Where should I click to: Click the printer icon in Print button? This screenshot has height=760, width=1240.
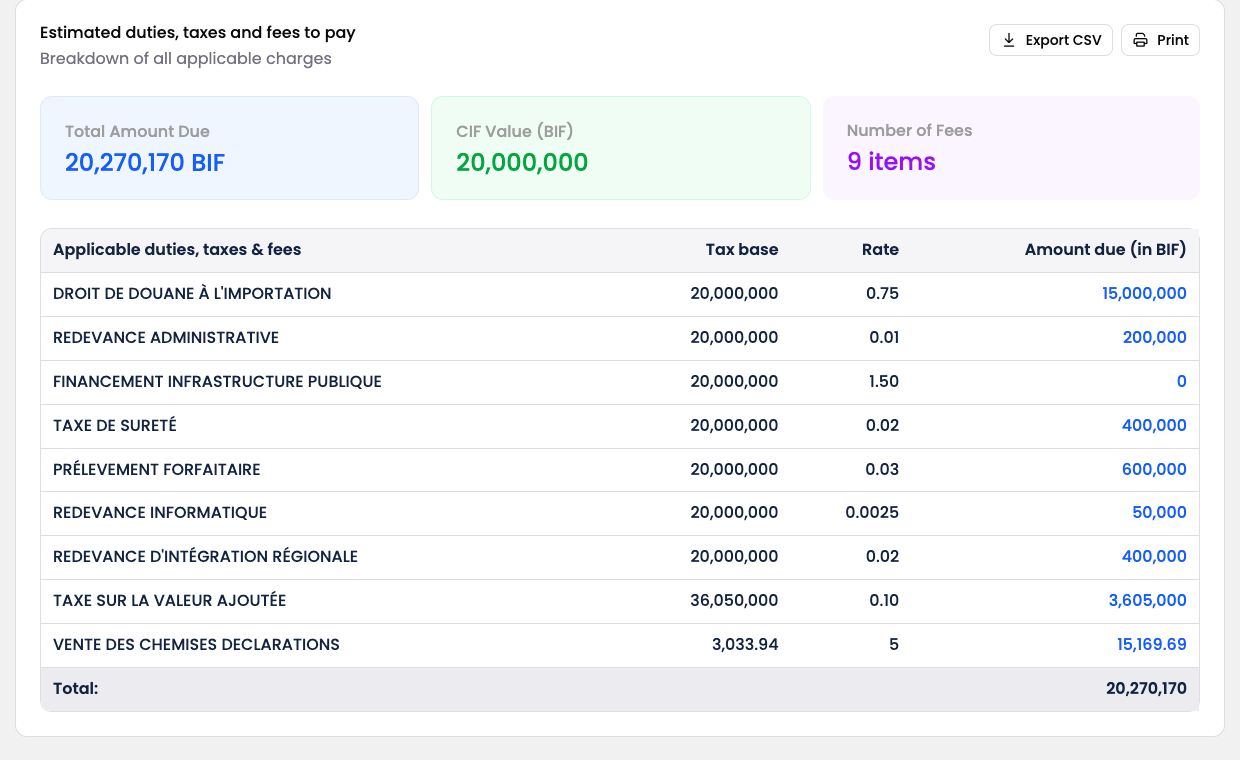1141,40
